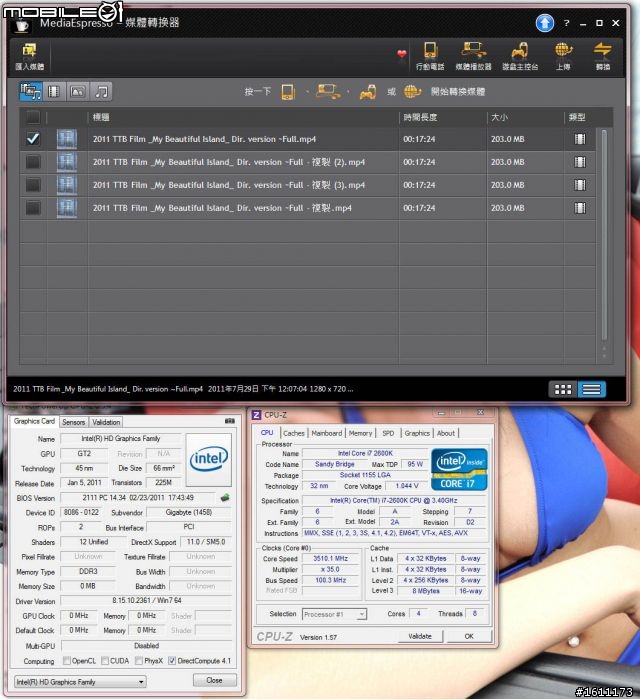
Task: Click the Validate button in CPU-Z
Action: (x=420, y=636)
